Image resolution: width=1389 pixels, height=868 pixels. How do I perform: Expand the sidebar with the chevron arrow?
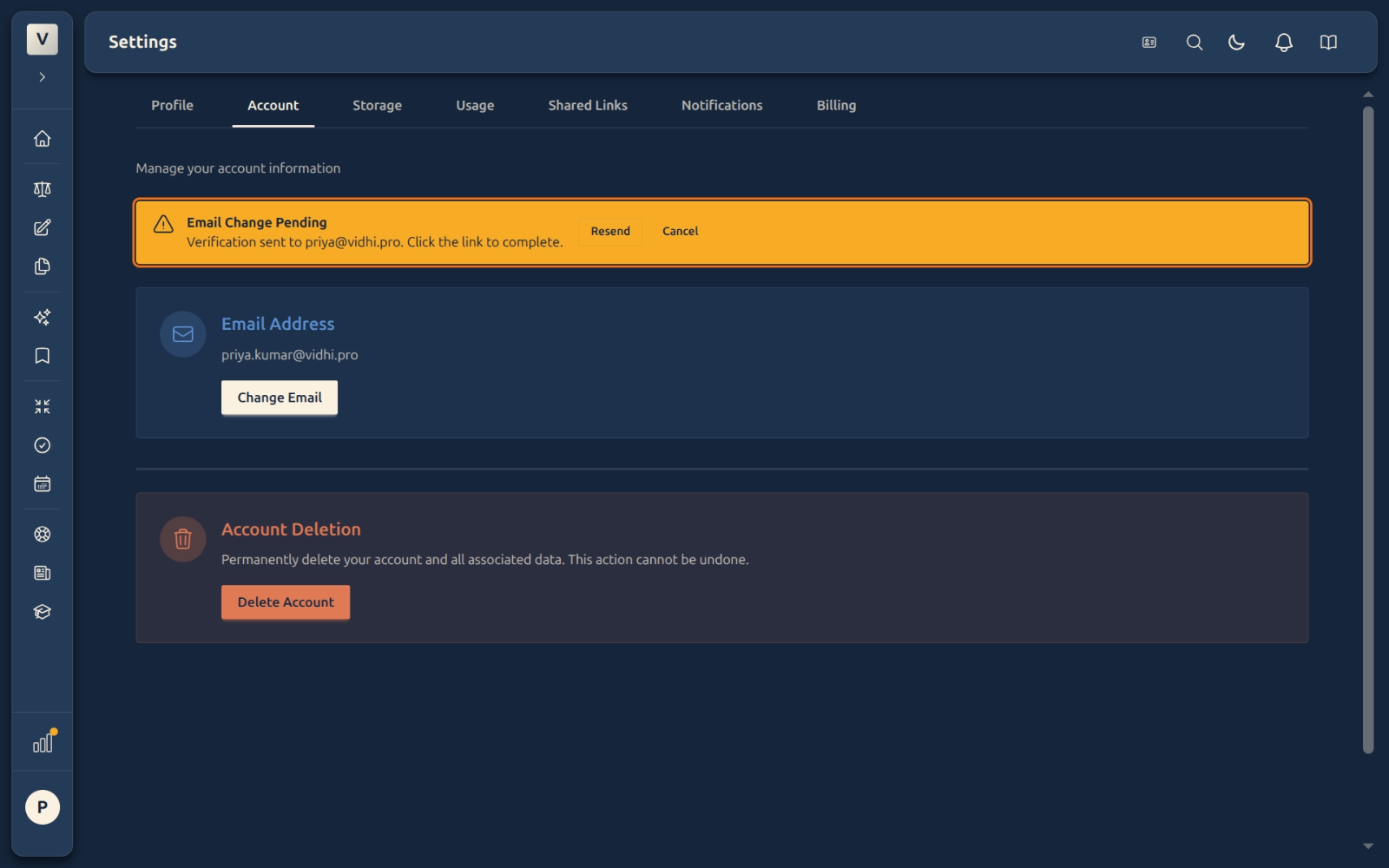(x=42, y=77)
